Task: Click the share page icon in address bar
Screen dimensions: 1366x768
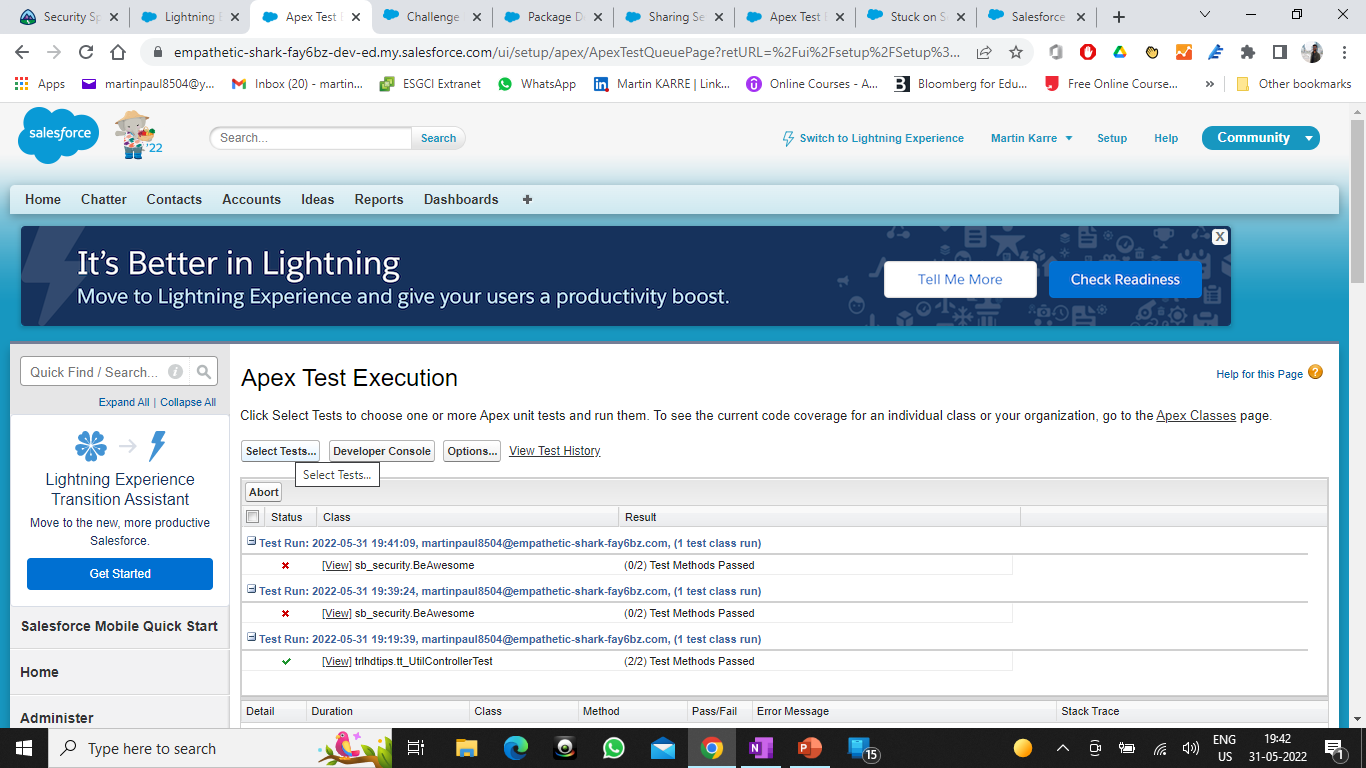Action: (x=984, y=52)
